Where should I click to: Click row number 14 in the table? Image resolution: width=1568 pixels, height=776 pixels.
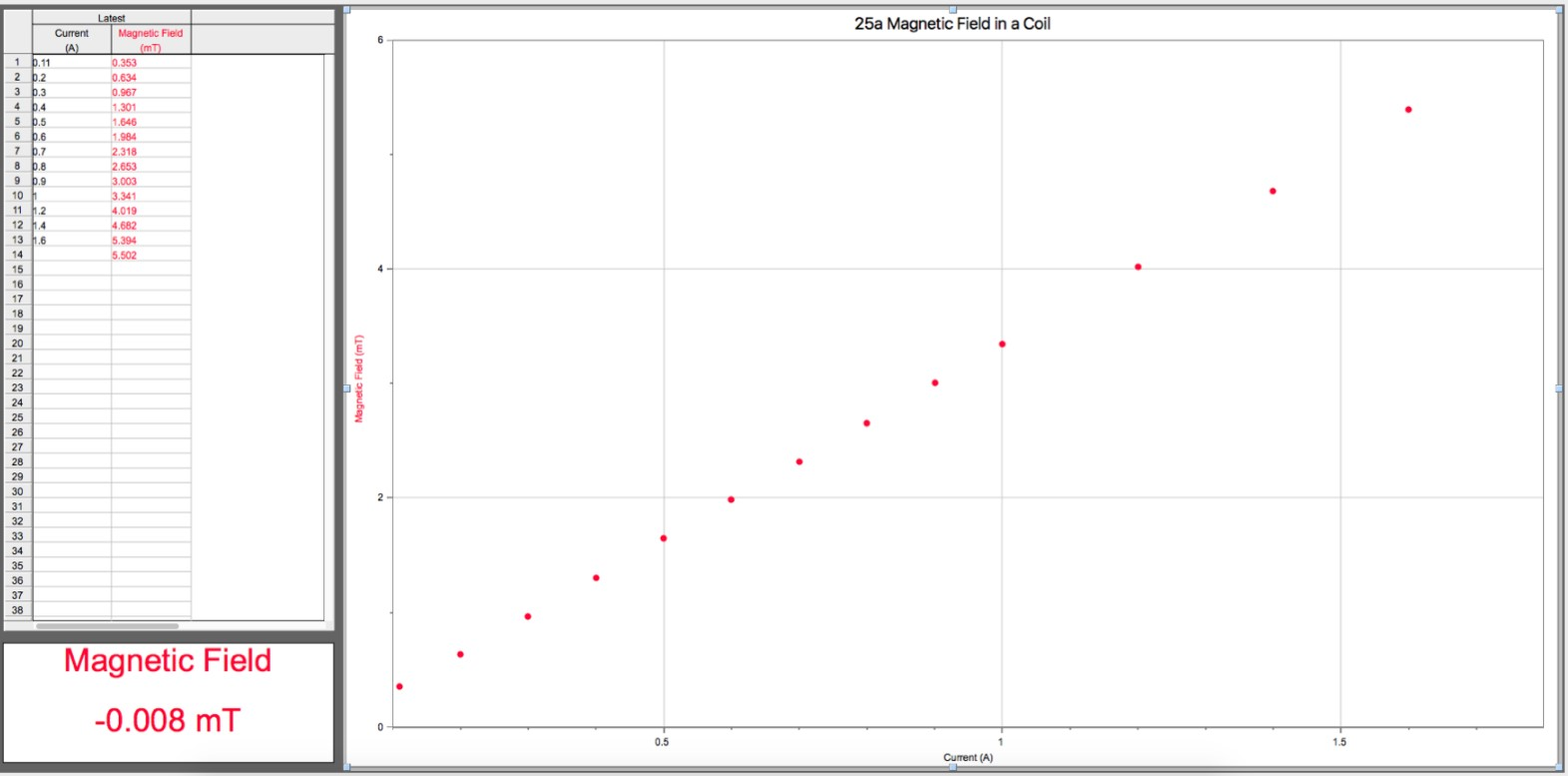[17, 255]
